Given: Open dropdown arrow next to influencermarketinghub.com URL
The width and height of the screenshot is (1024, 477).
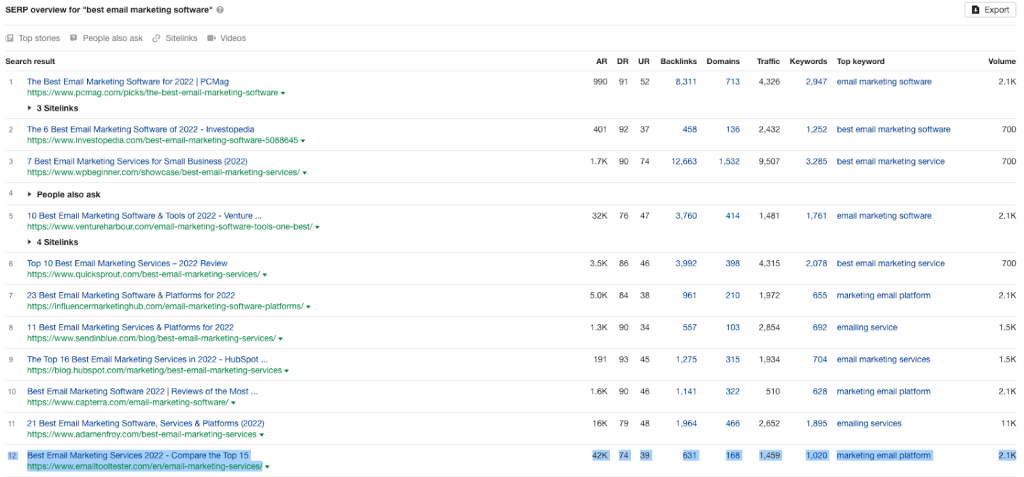Looking at the screenshot, I should pyautogui.click(x=308, y=307).
